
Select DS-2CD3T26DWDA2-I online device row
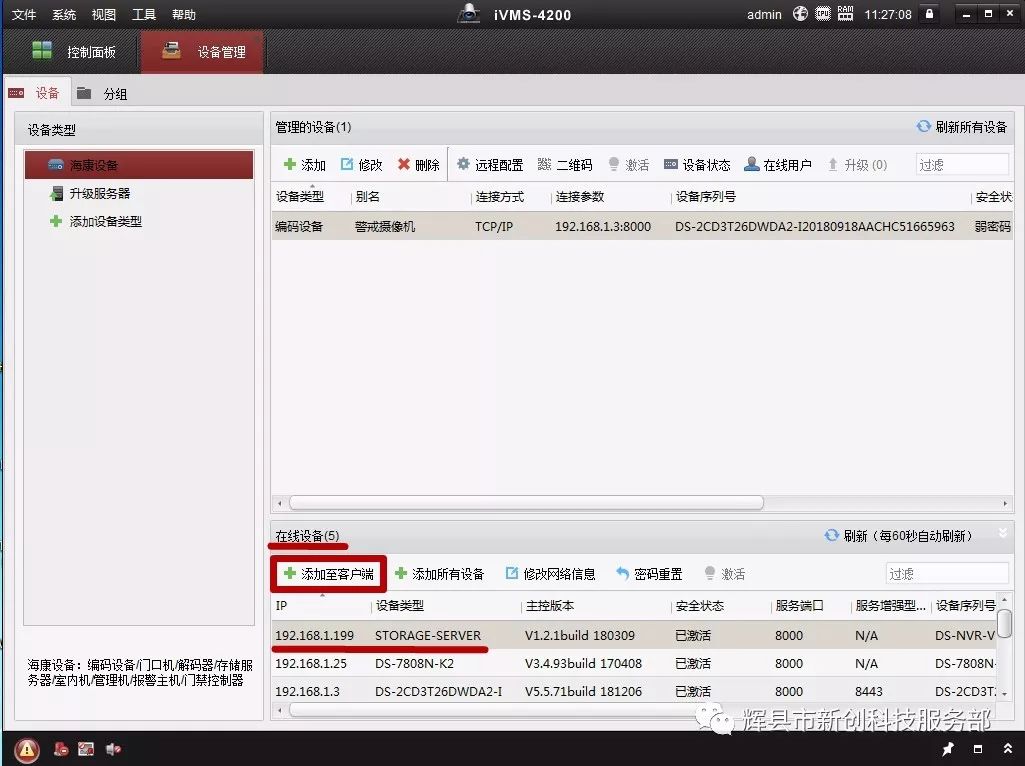click(x=634, y=691)
